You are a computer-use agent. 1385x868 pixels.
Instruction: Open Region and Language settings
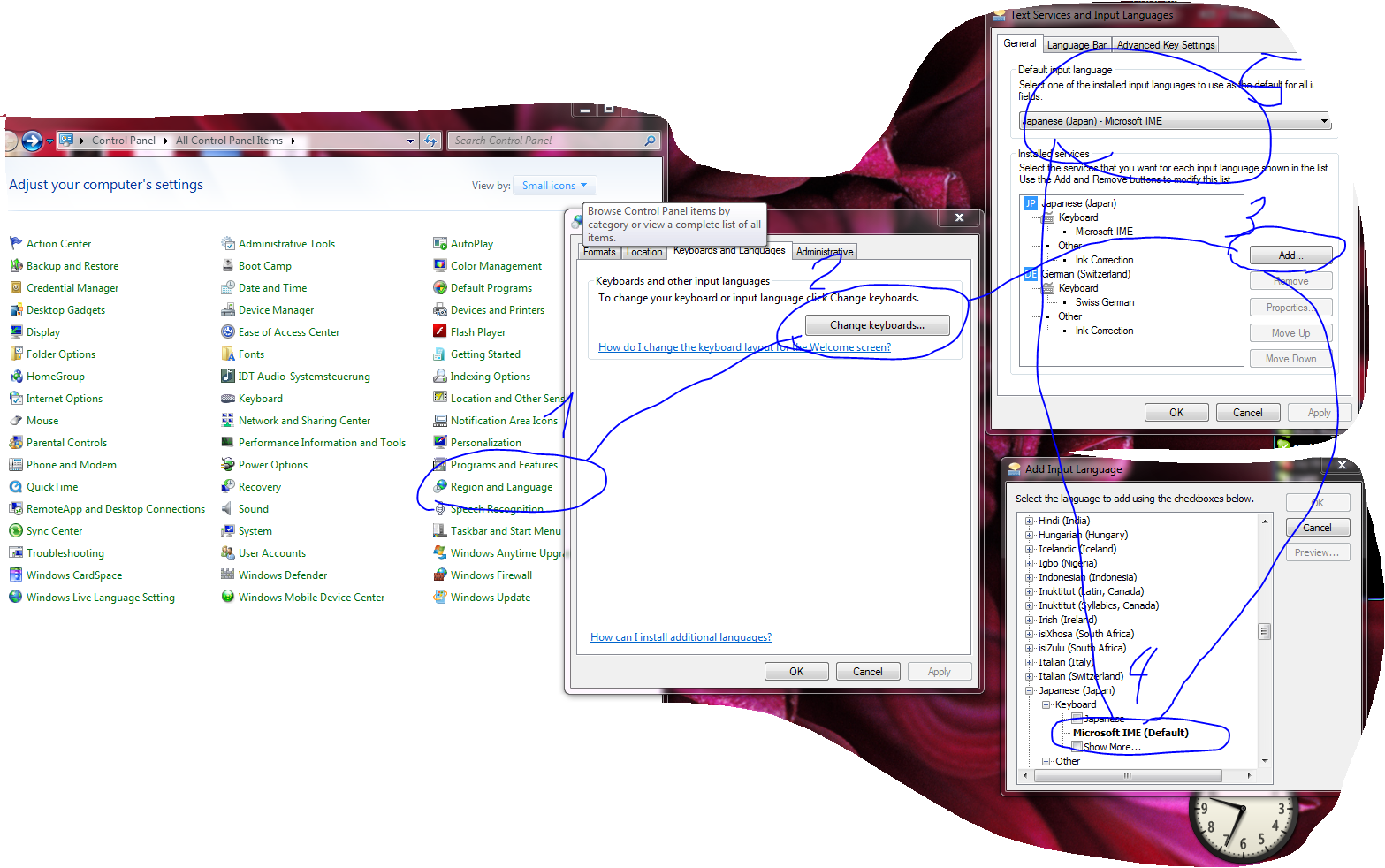tap(500, 486)
